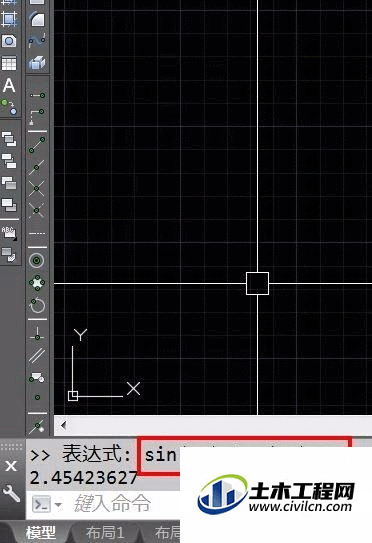Choose the Perpendicular object snap
372x543 pixels.
point(37,333)
